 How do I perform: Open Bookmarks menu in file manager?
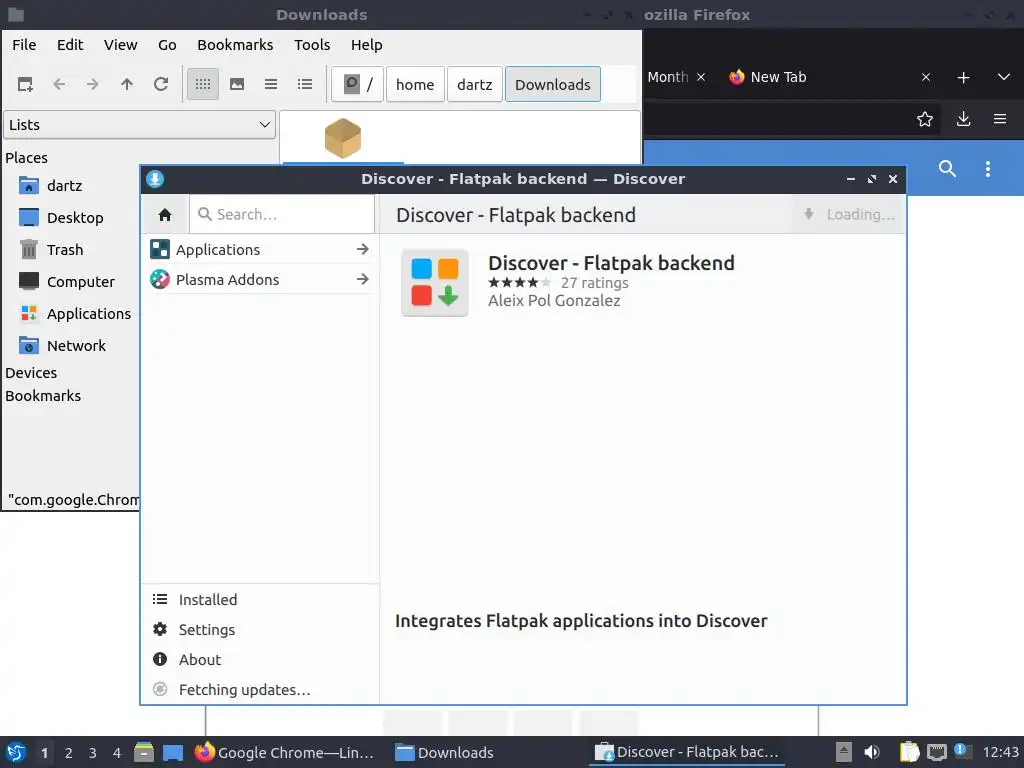235,45
